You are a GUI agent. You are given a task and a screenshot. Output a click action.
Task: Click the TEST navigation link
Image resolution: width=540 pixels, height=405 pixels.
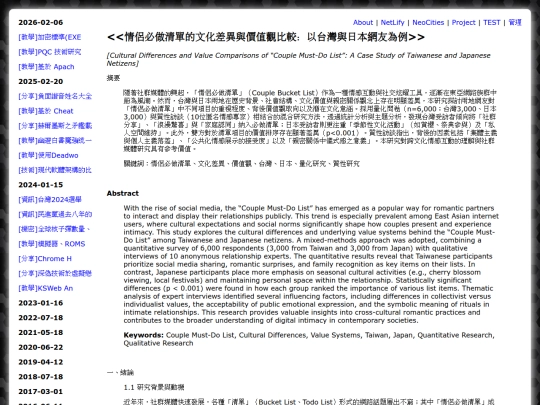(491, 22)
